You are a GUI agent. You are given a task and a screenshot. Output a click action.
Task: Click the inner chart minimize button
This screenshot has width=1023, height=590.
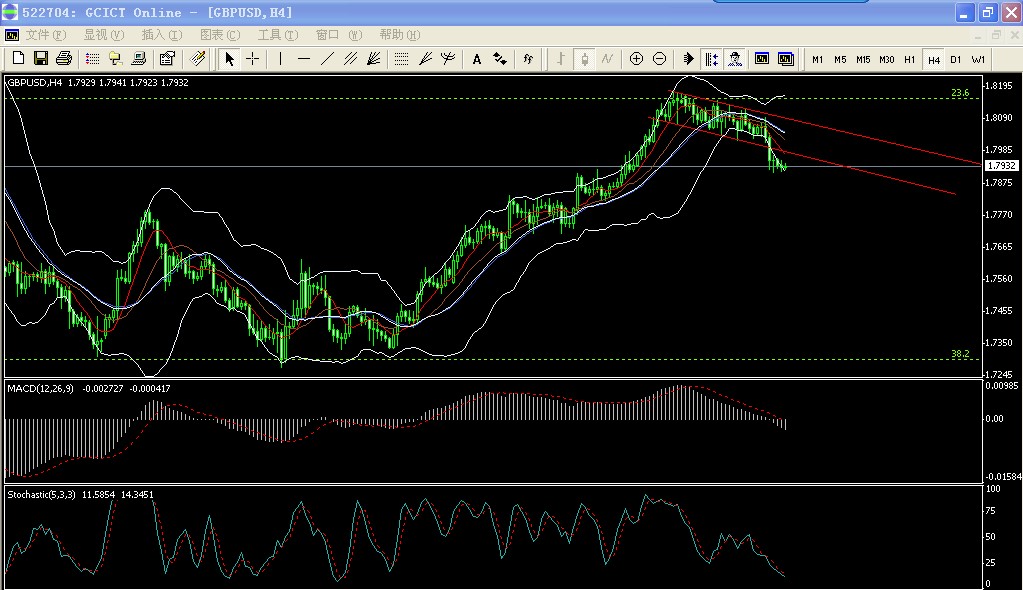click(x=978, y=35)
